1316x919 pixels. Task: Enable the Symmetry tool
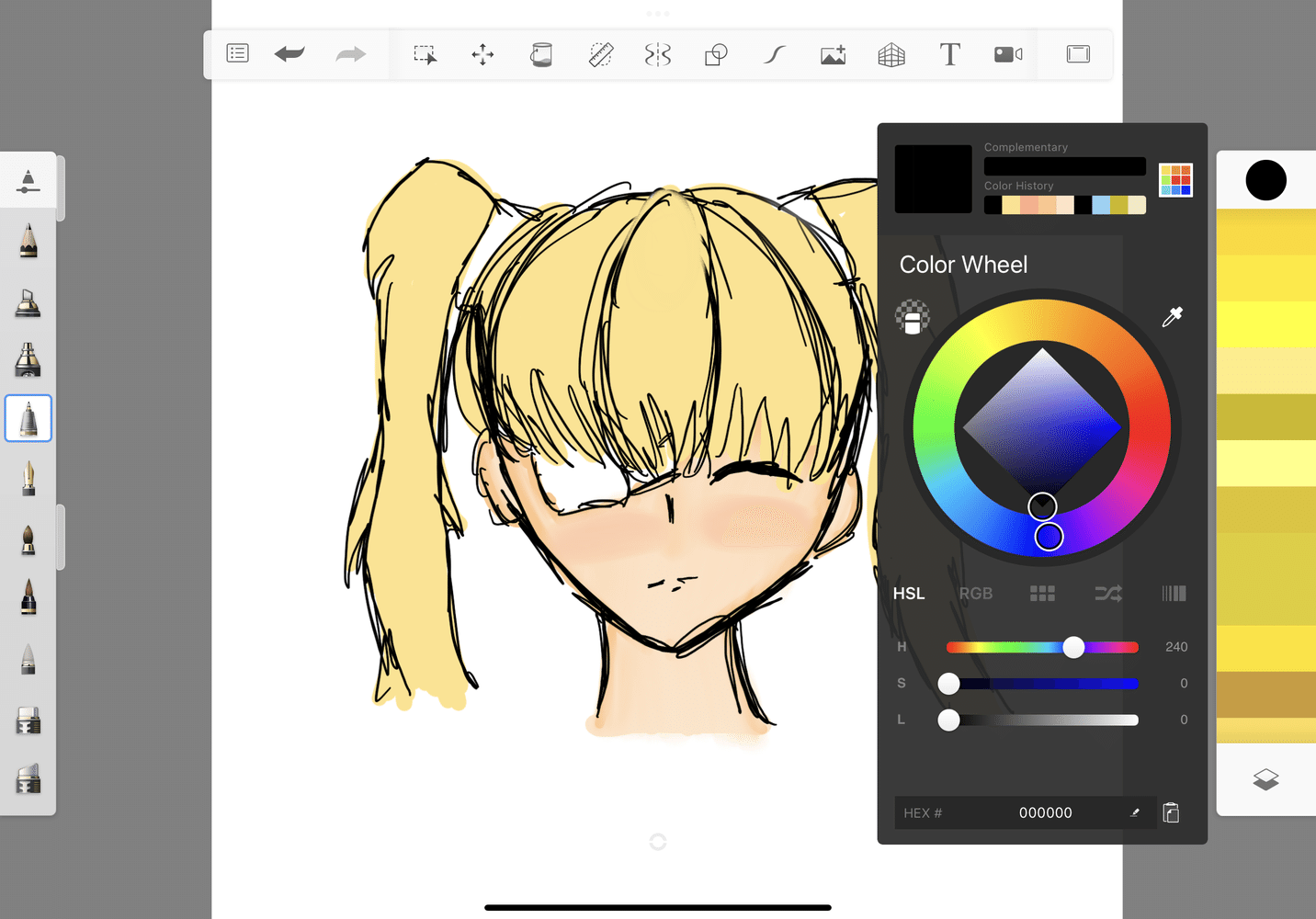pos(658,54)
